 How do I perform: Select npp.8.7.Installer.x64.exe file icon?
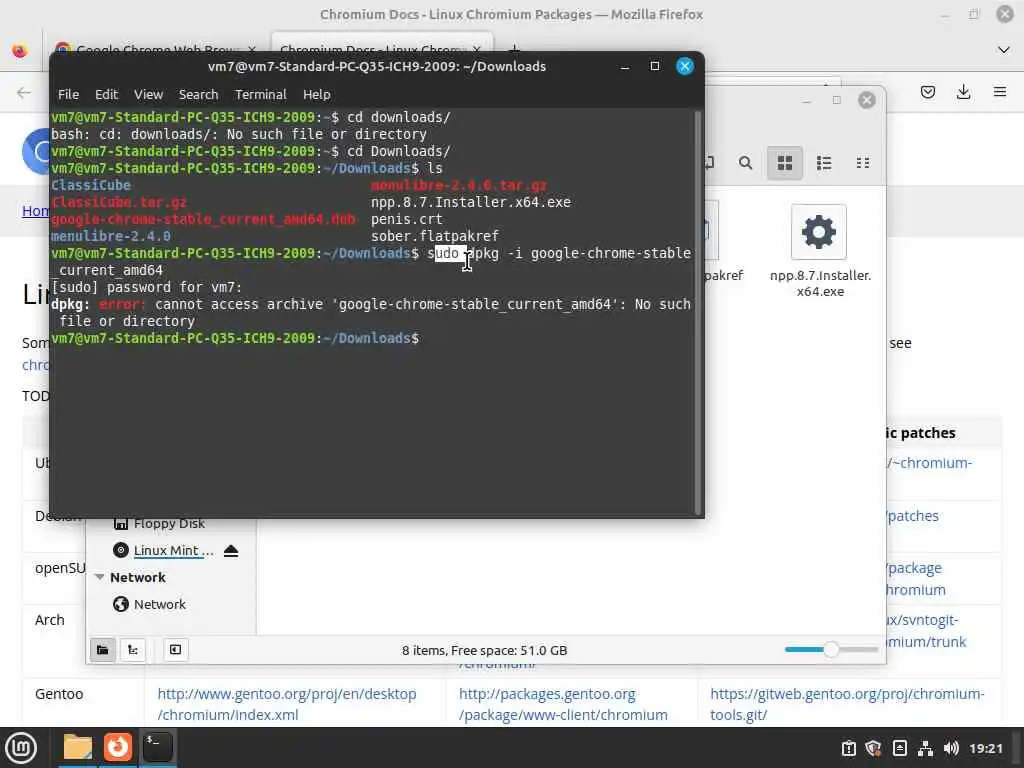coord(819,232)
